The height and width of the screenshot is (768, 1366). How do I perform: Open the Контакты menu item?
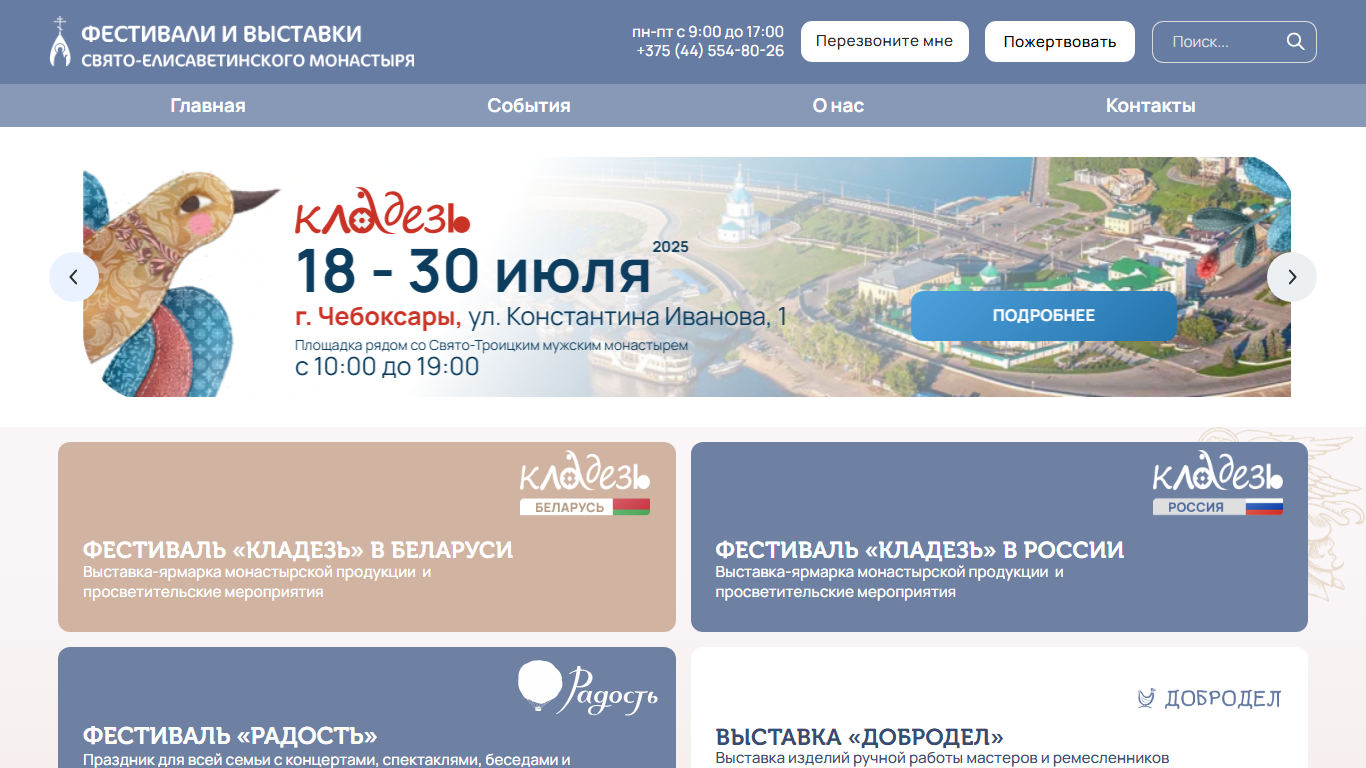point(1151,106)
